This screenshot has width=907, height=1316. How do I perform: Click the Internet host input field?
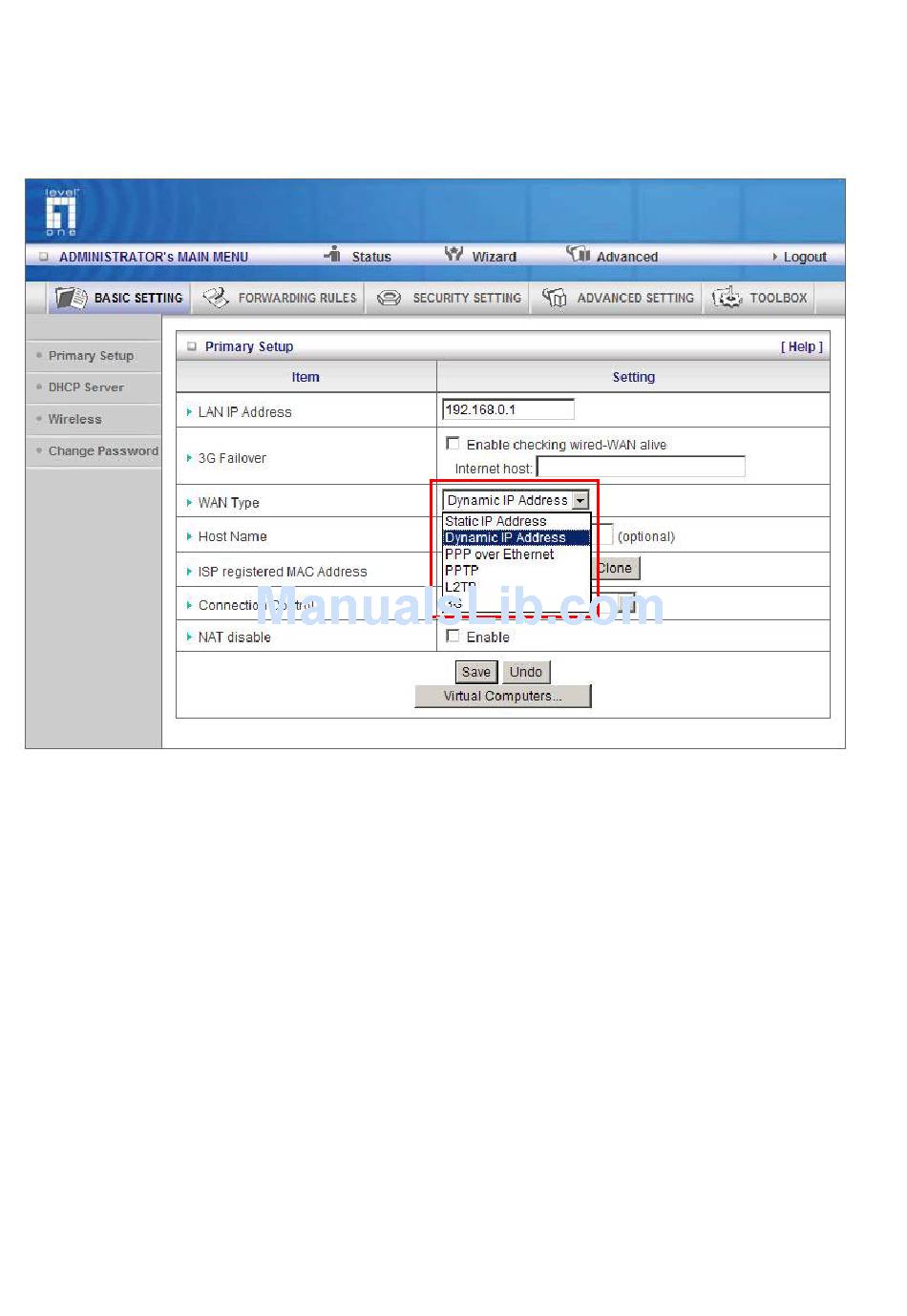coord(641,467)
